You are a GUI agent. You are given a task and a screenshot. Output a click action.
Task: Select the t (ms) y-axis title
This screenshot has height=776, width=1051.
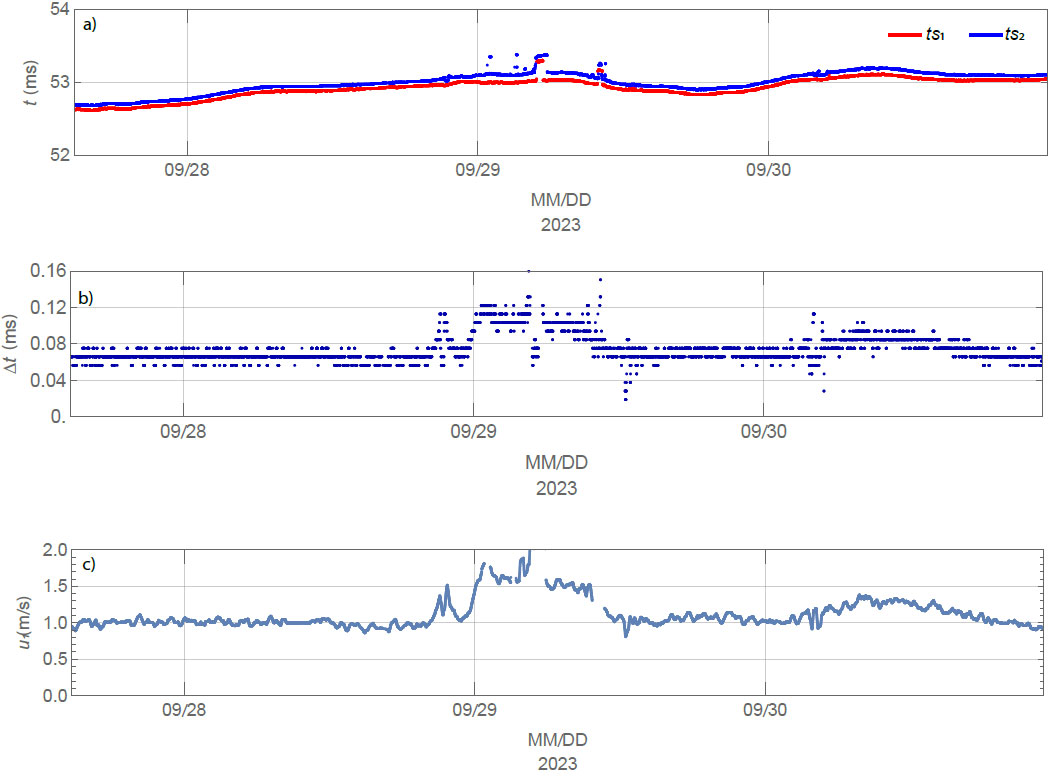tap(28, 82)
